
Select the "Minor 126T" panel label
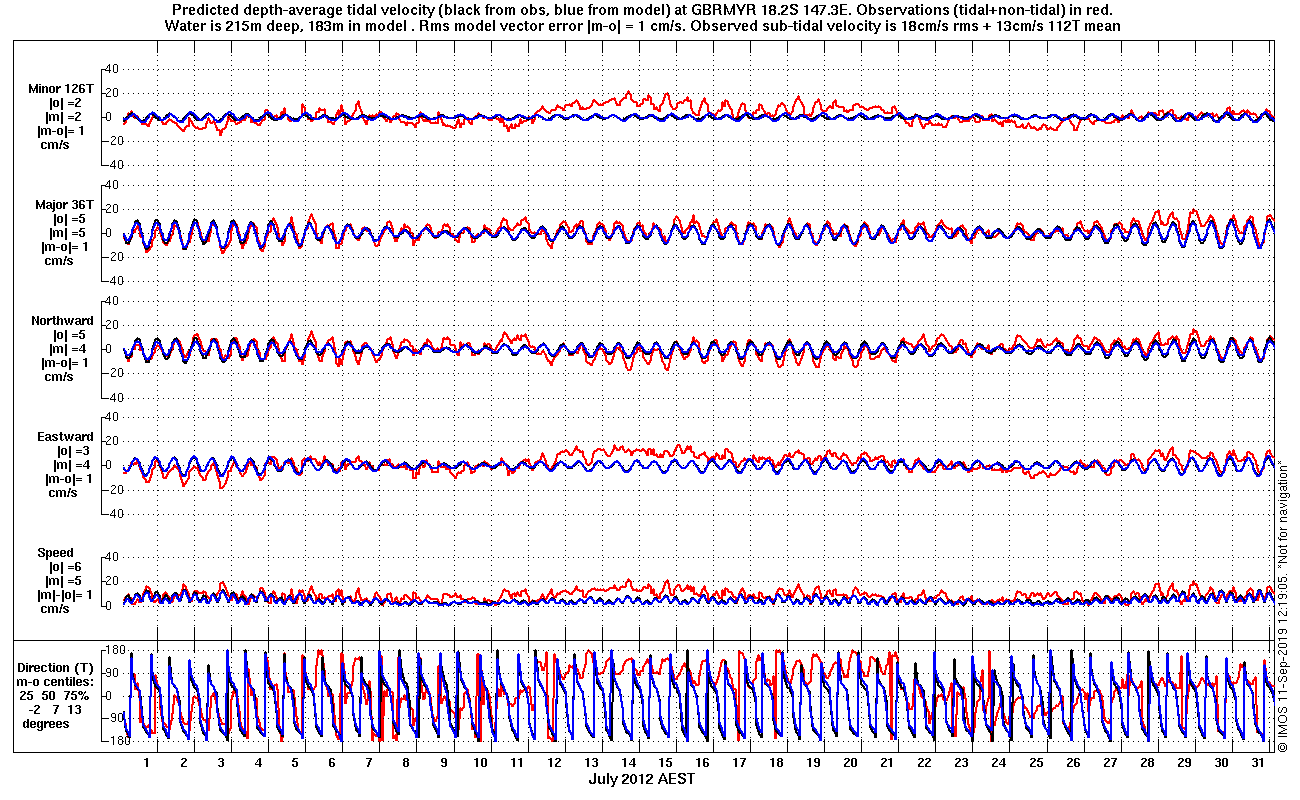pos(61,89)
